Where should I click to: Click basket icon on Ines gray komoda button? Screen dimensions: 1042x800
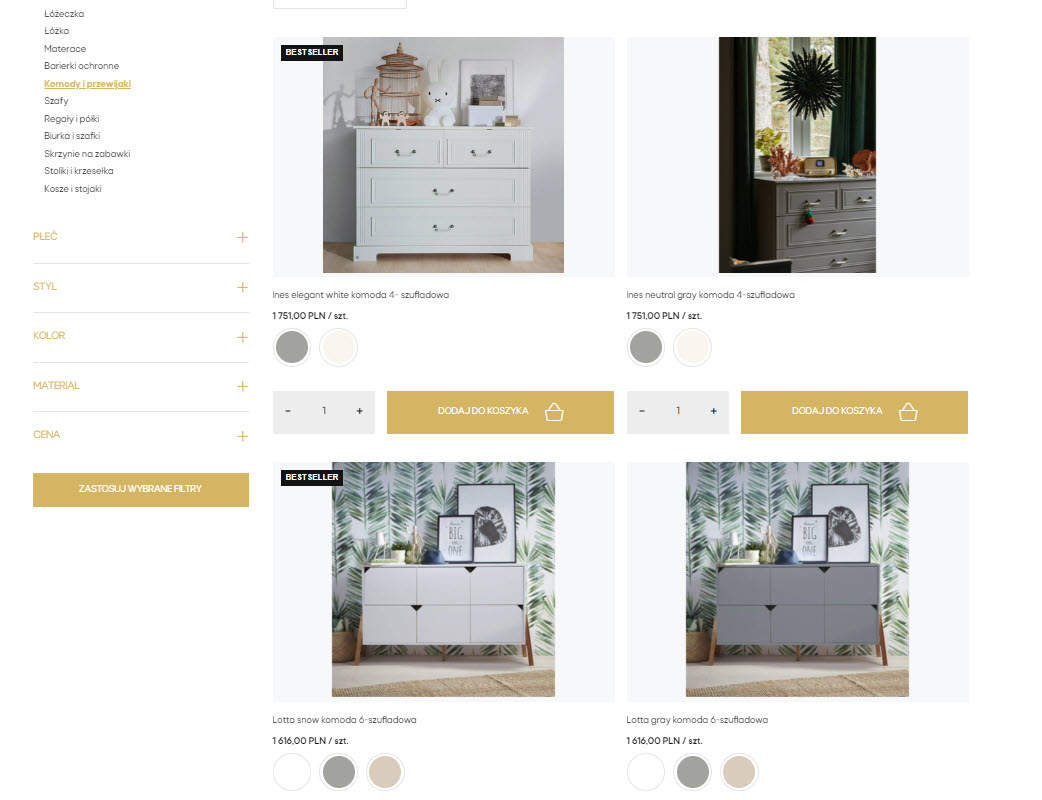pyautogui.click(x=908, y=412)
